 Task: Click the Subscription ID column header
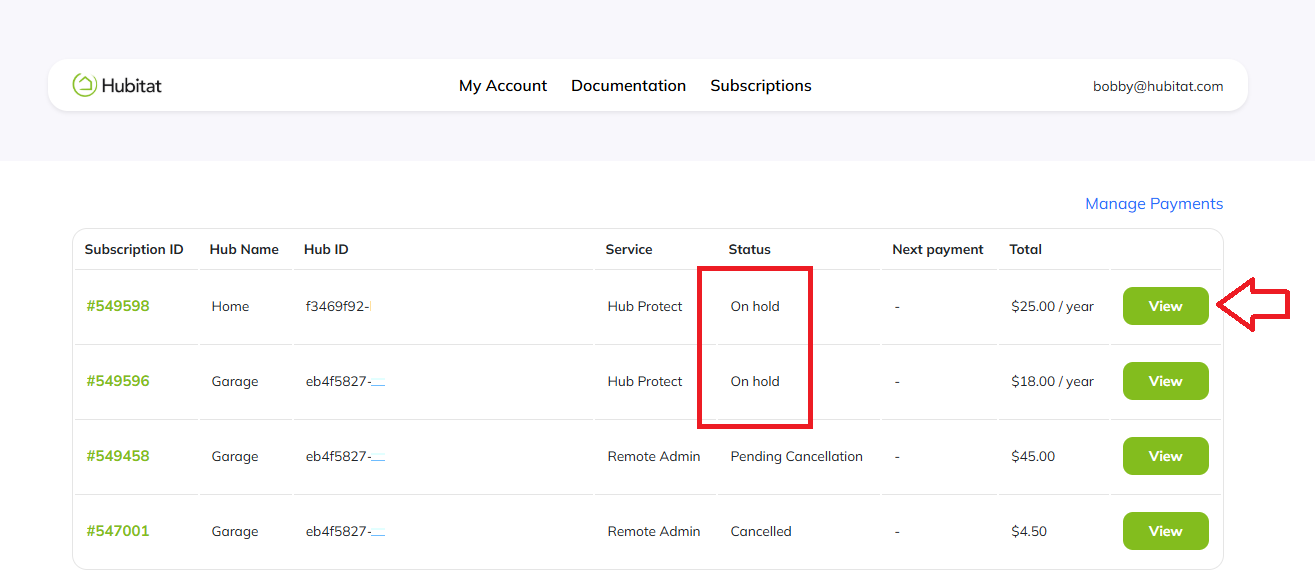pyautogui.click(x=134, y=249)
